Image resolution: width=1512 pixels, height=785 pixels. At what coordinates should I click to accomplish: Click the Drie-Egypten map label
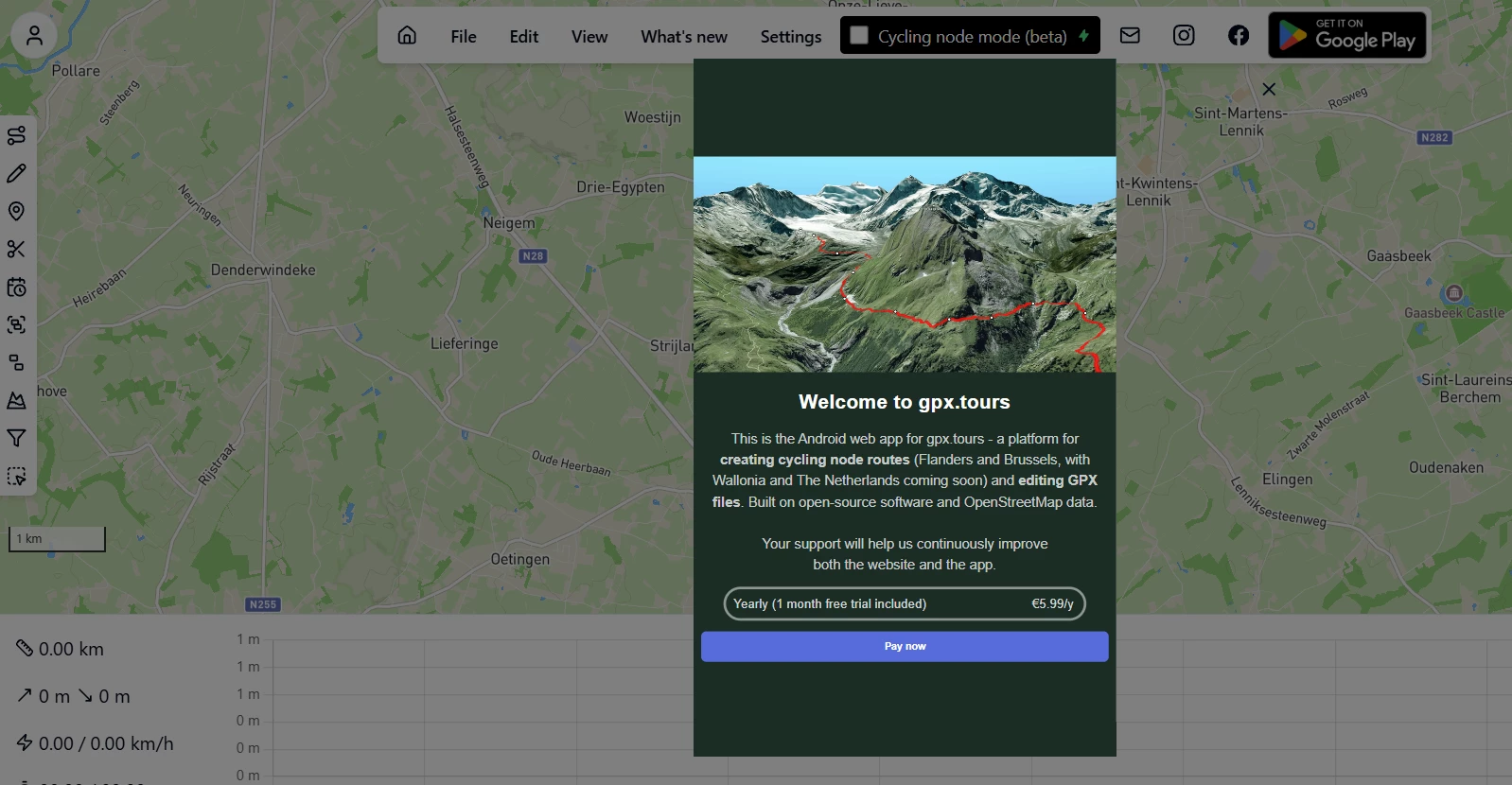pyautogui.click(x=621, y=187)
